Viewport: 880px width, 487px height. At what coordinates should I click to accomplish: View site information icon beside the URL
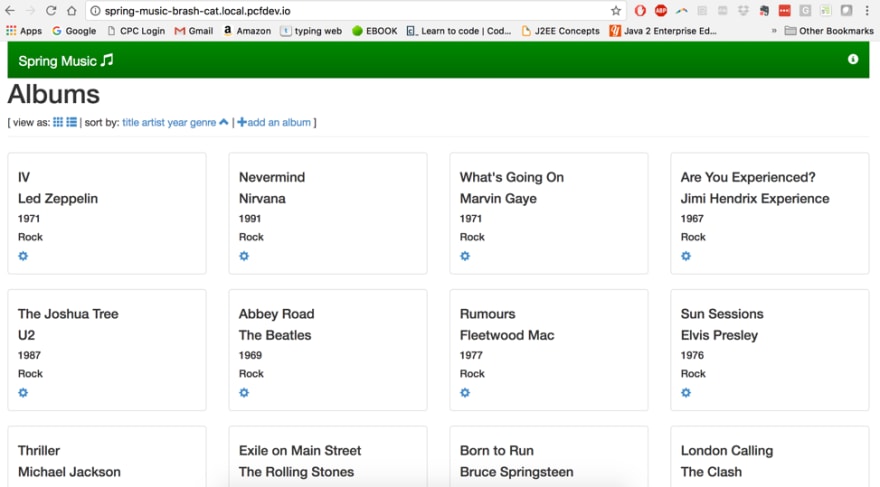pos(95,11)
